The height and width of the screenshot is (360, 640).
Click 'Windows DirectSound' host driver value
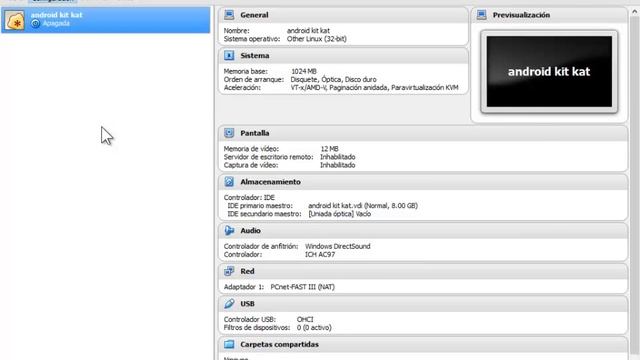338,247
